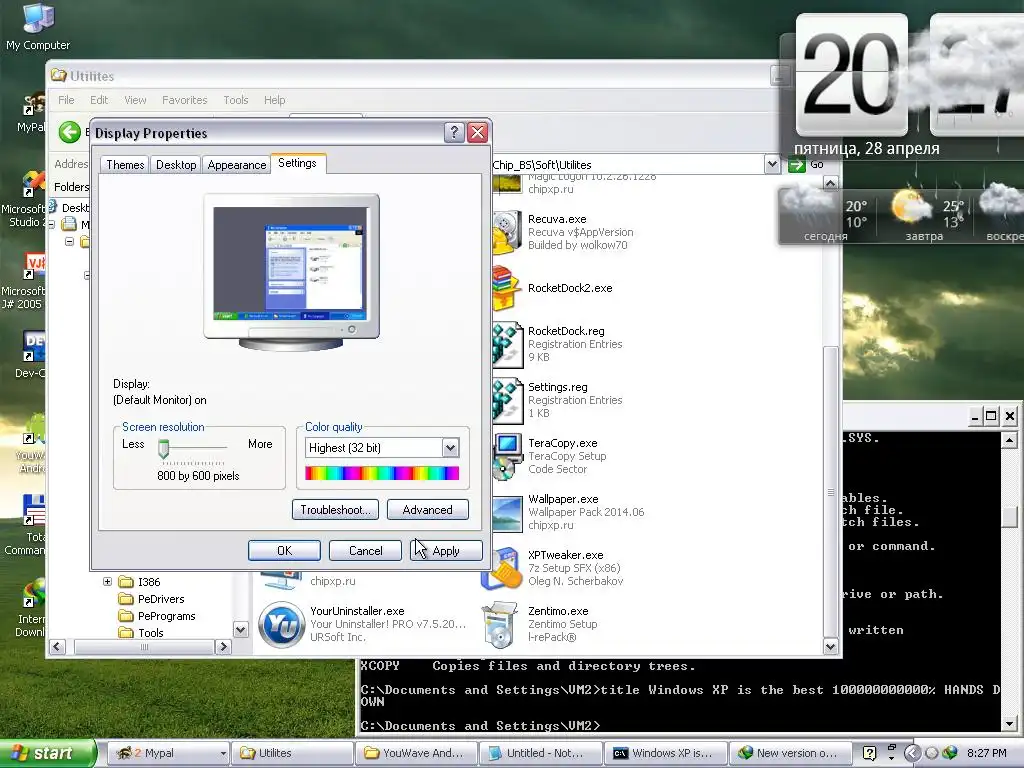This screenshot has width=1024, height=768.
Task: Select the YourUninstaller.exe icon
Action: [281, 624]
